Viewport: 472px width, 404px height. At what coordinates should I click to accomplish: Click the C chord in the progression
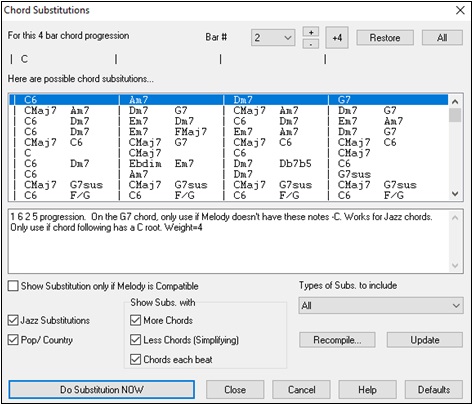(24, 59)
